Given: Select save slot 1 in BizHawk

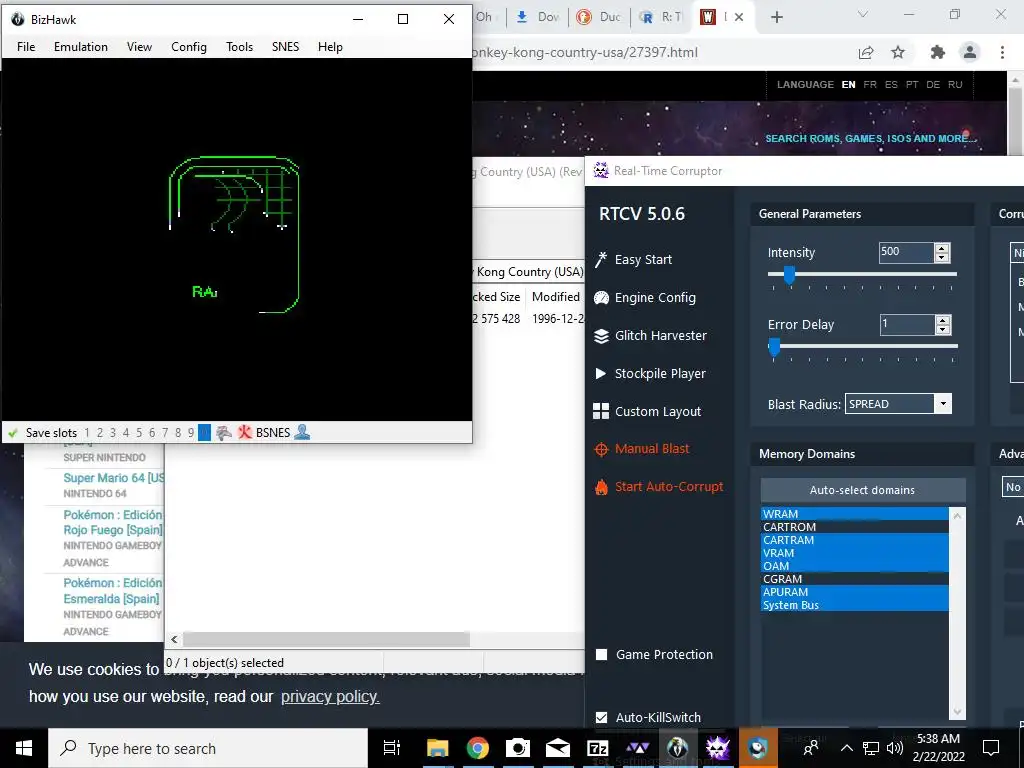Looking at the screenshot, I should [87, 432].
